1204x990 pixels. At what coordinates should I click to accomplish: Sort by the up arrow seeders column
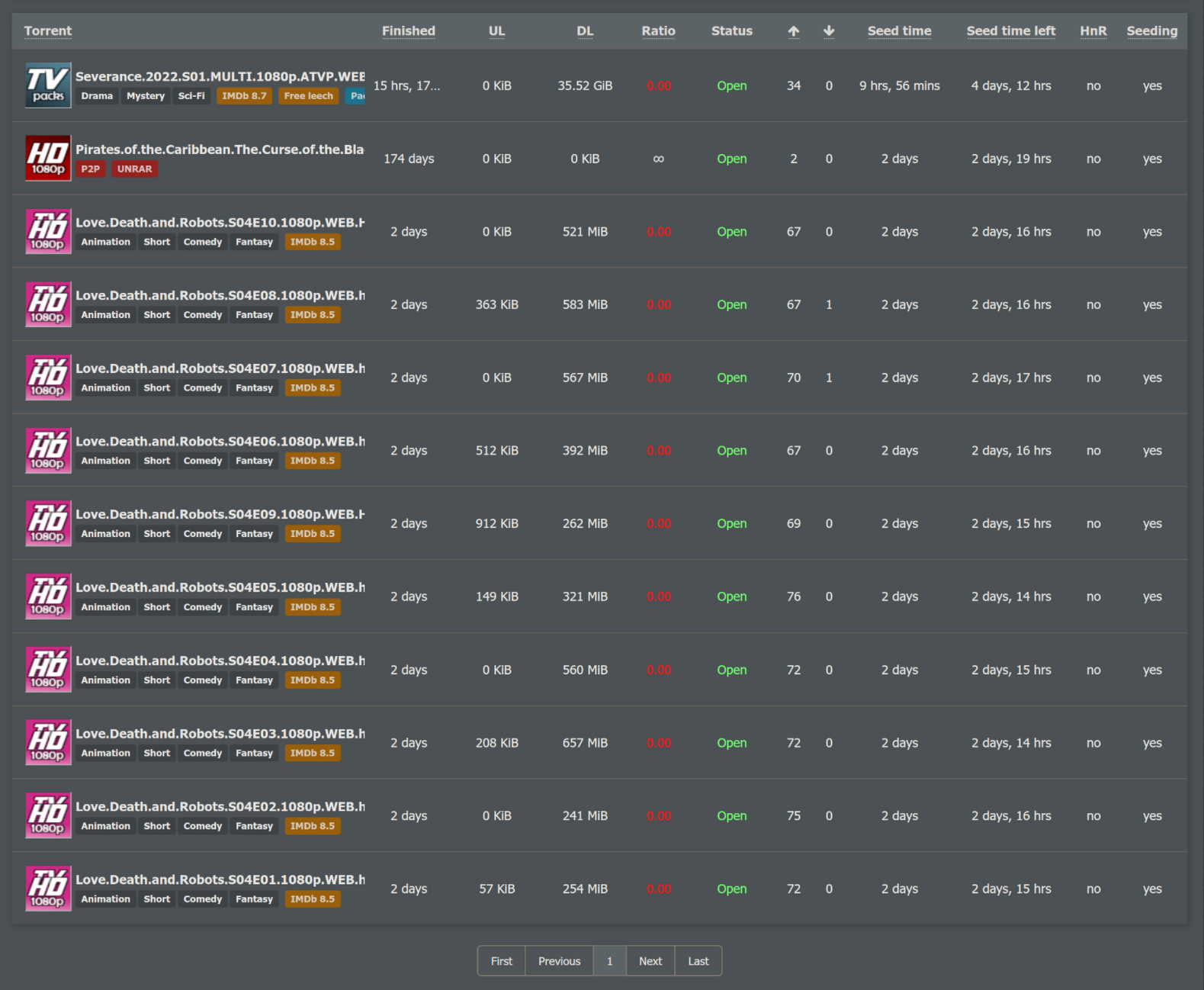pos(793,31)
